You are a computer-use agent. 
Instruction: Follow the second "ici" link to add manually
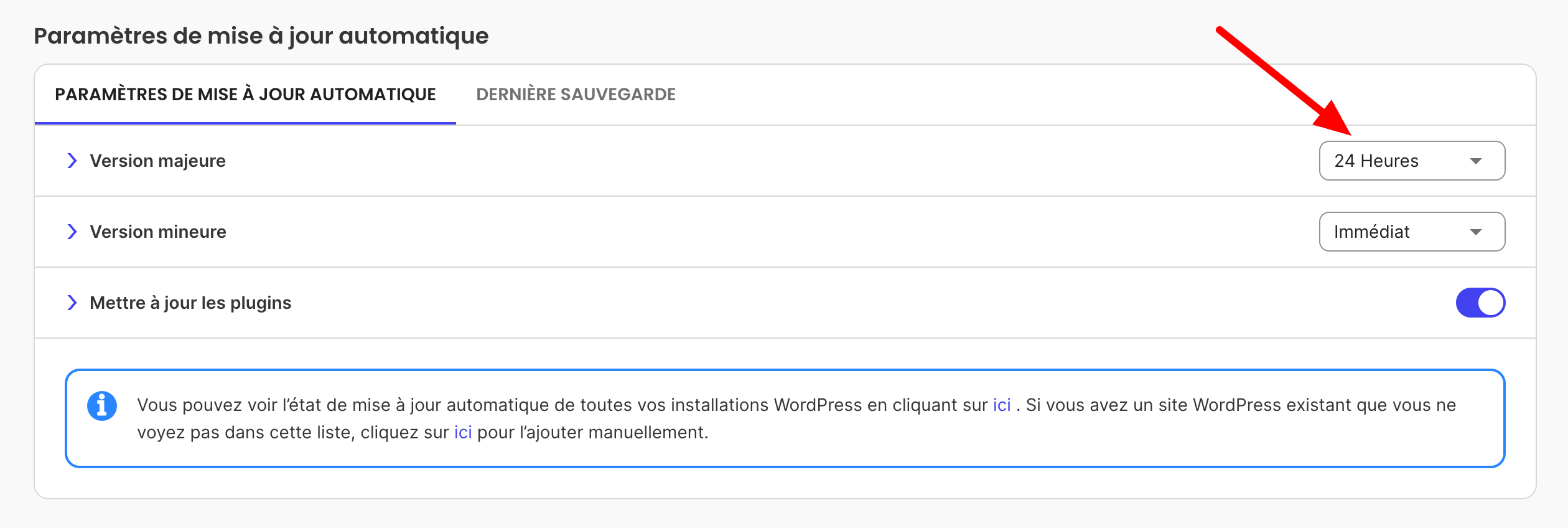coord(463,432)
